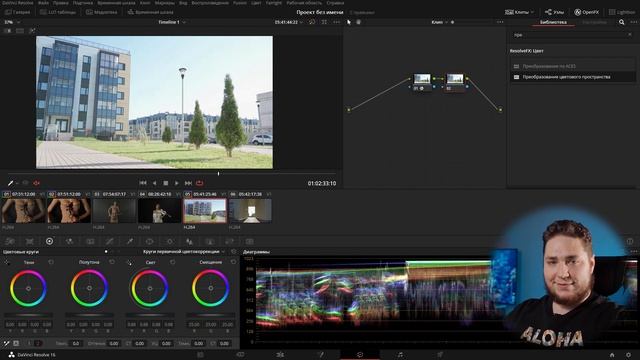The height and width of the screenshot is (360, 640).
Task: Open the Power Window palette
Action: pos(149,241)
